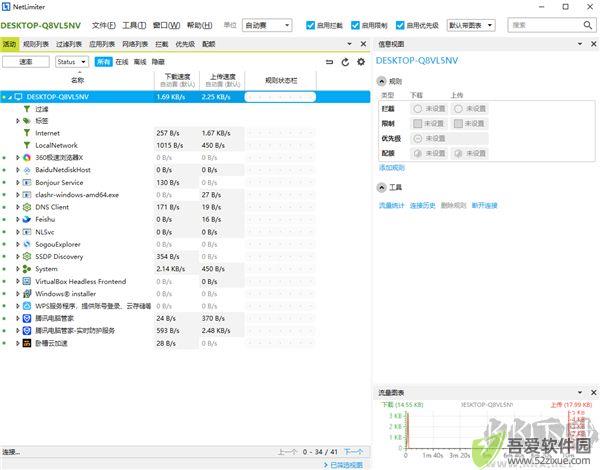The image size is (600, 470).
Task: Click the upload speed column header
Action: pyautogui.click(x=222, y=80)
